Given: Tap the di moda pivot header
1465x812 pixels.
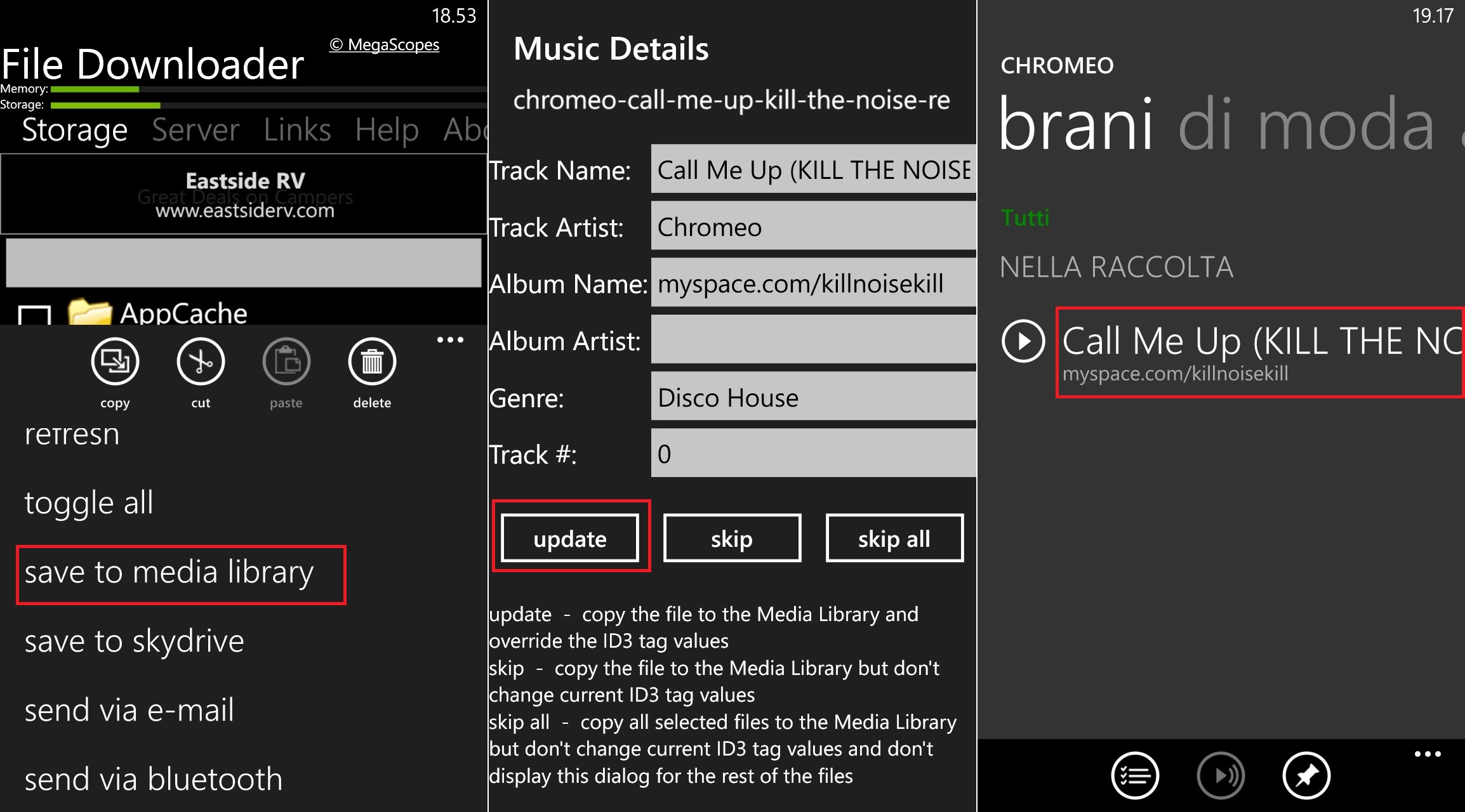Looking at the screenshot, I should click(x=1306, y=124).
